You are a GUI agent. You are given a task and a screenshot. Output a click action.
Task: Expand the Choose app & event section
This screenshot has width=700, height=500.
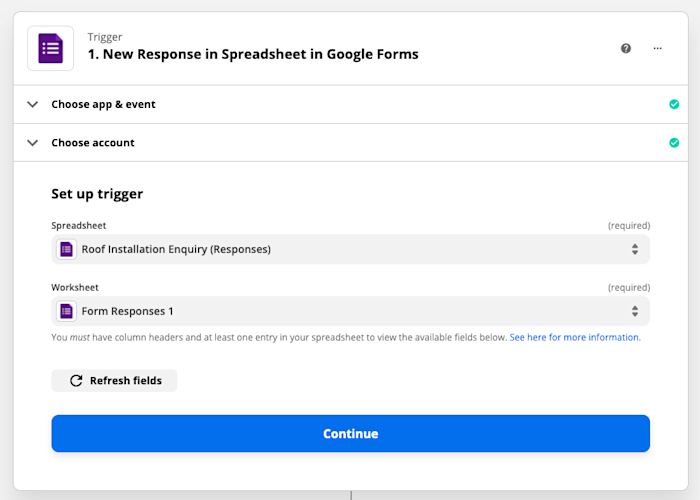(x=350, y=104)
